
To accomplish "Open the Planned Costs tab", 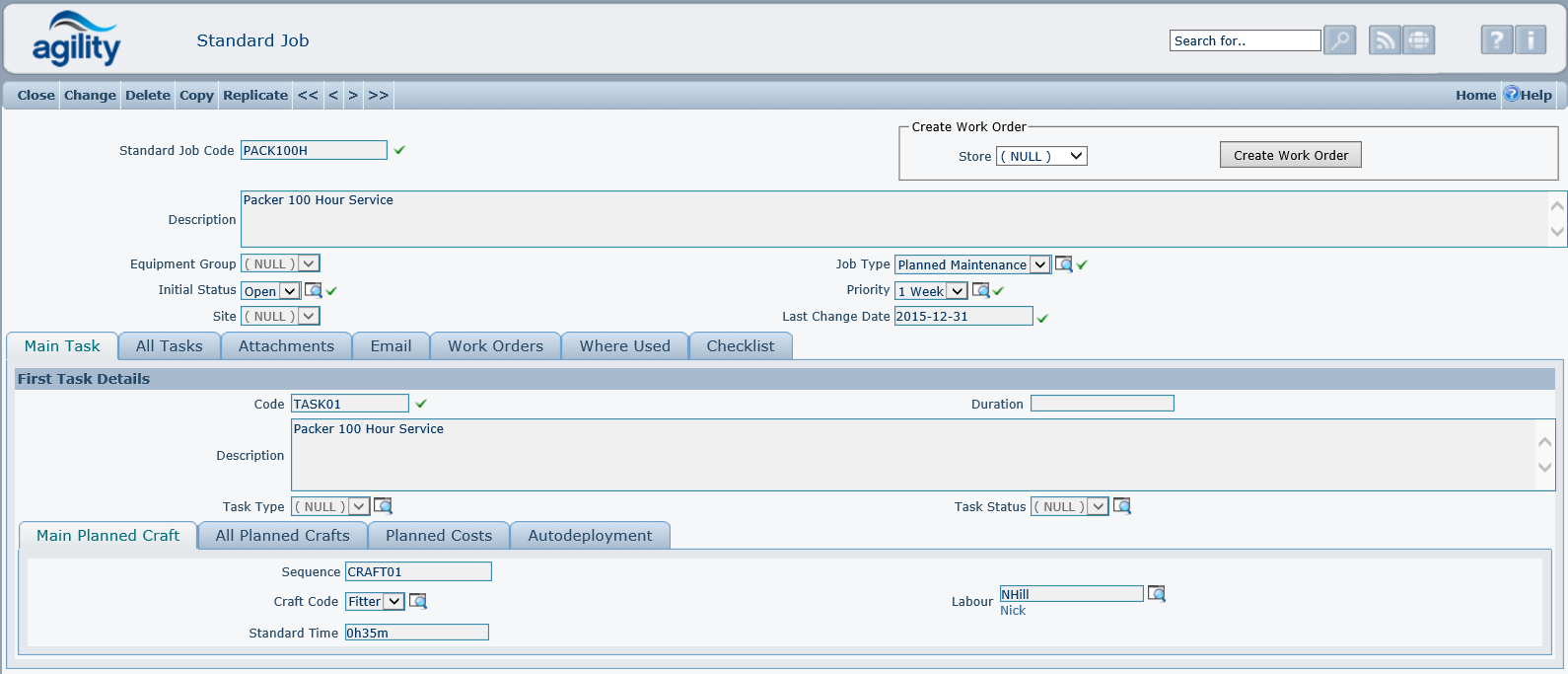I will [x=439, y=536].
